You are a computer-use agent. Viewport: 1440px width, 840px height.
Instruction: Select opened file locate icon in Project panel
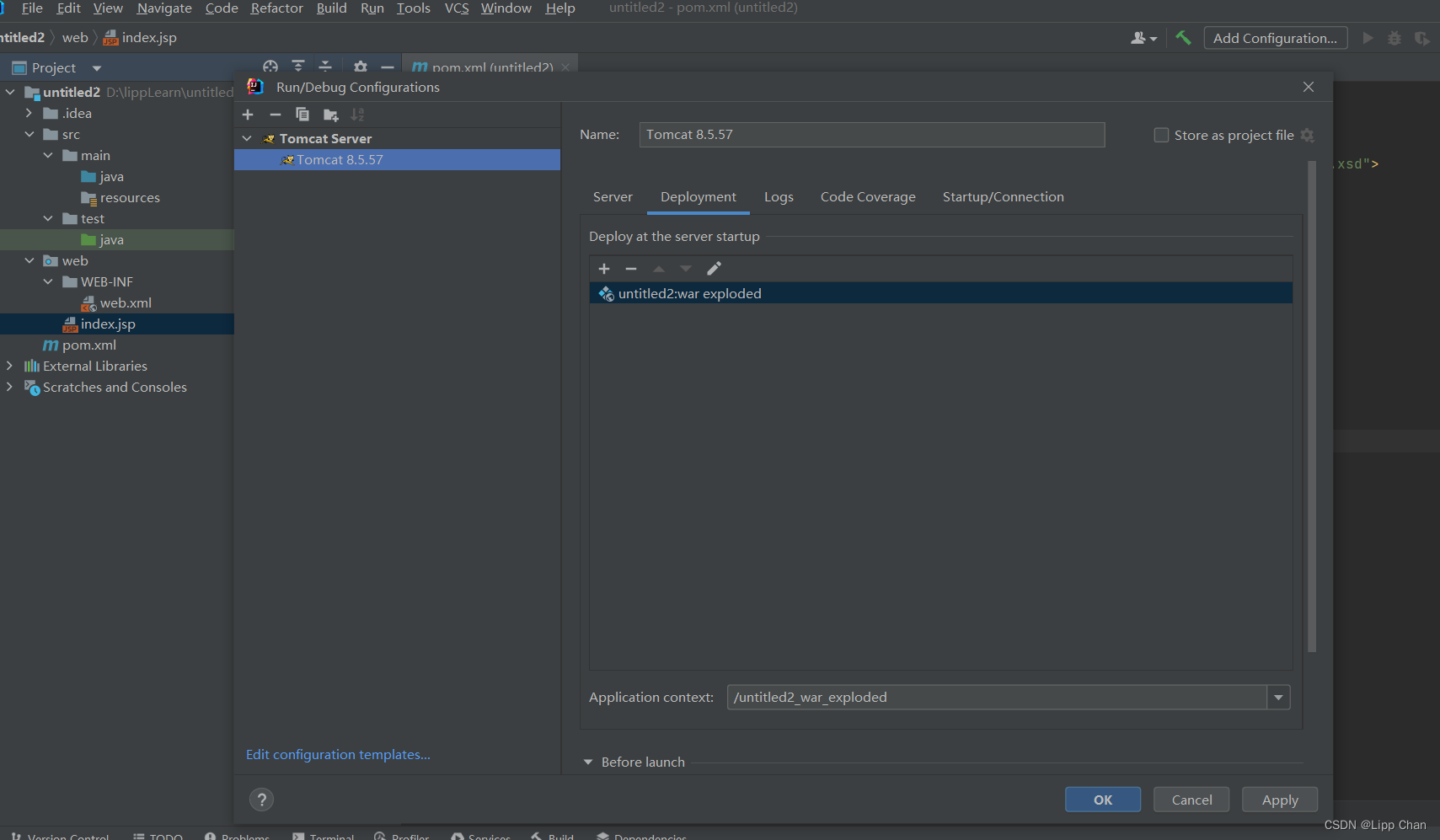(x=270, y=67)
